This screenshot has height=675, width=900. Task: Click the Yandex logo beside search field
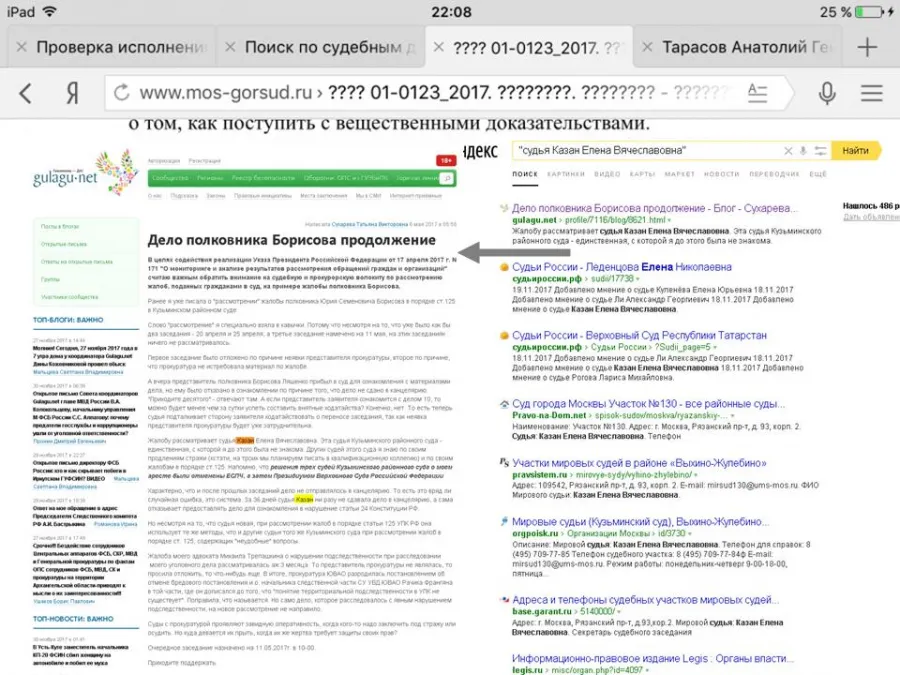480,151
